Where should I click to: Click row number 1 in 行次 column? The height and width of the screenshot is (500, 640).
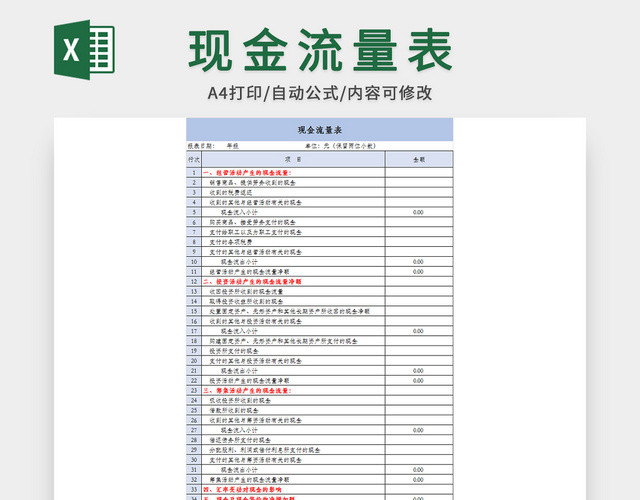coord(194,173)
